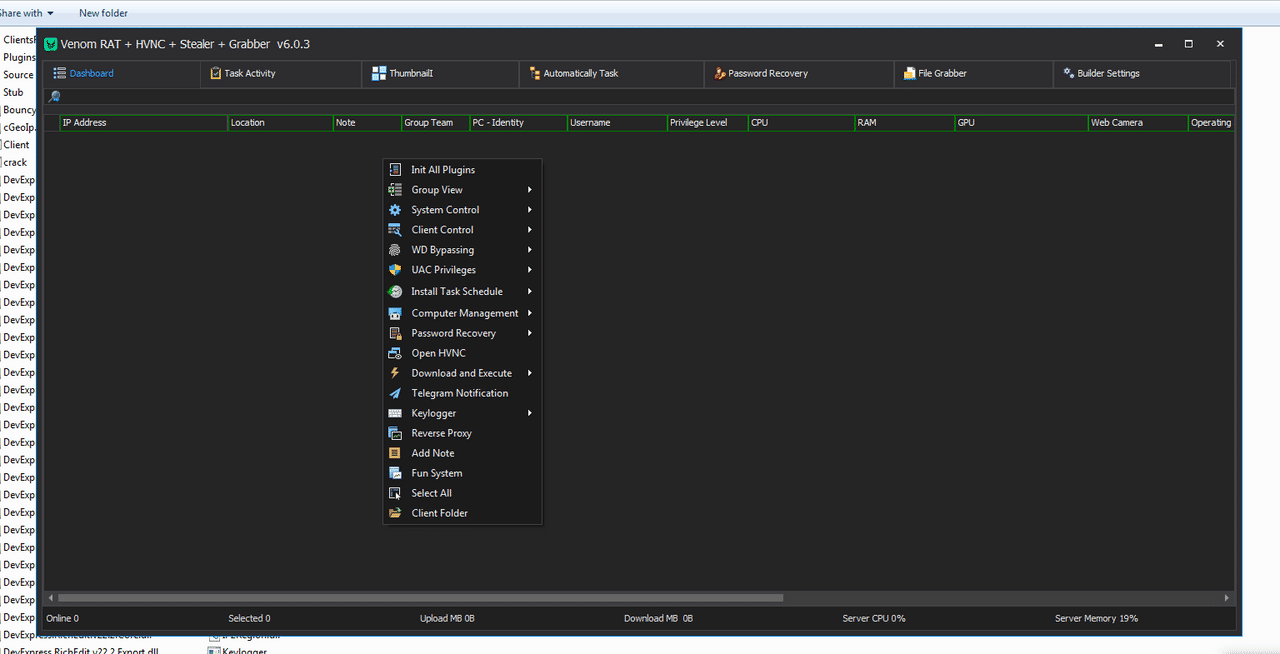Switch to the Task Activity tab

(252, 73)
